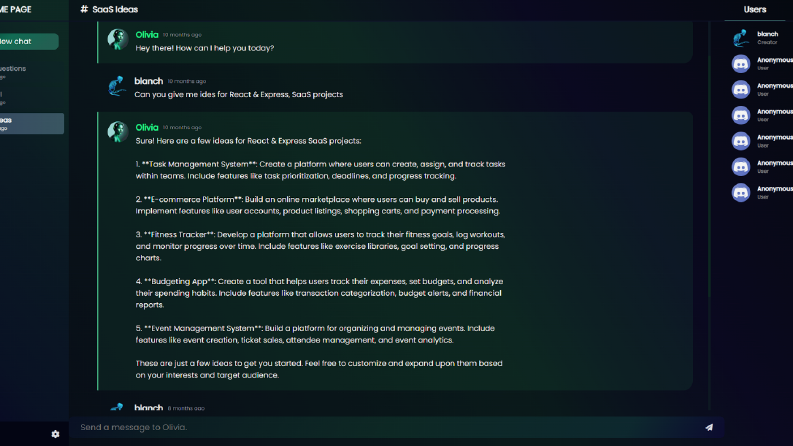Click the settings gear icon
The image size is (793, 446).
(56, 434)
